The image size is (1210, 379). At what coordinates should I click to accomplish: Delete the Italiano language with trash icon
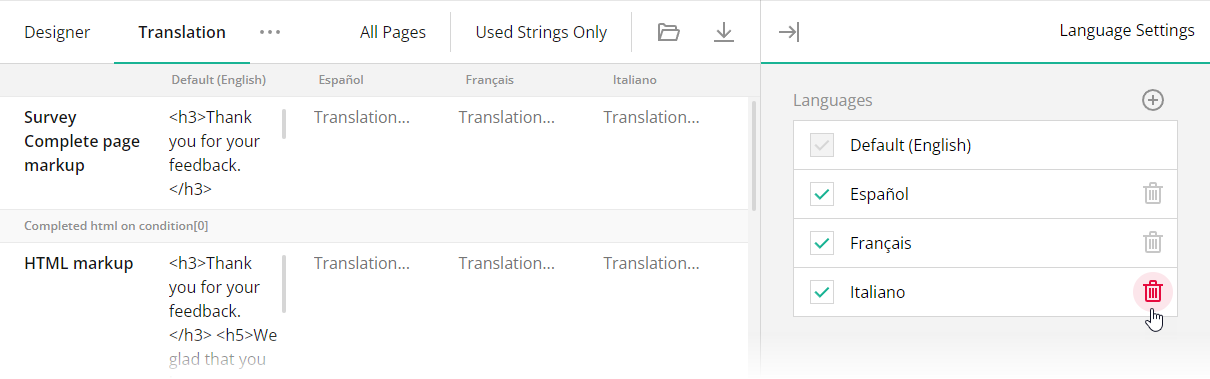pyautogui.click(x=1153, y=292)
